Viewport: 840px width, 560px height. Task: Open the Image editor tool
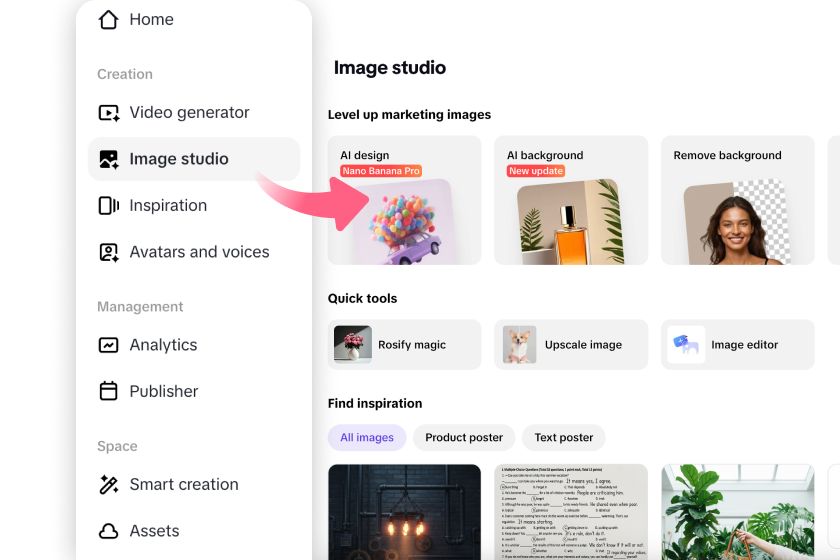click(x=738, y=345)
